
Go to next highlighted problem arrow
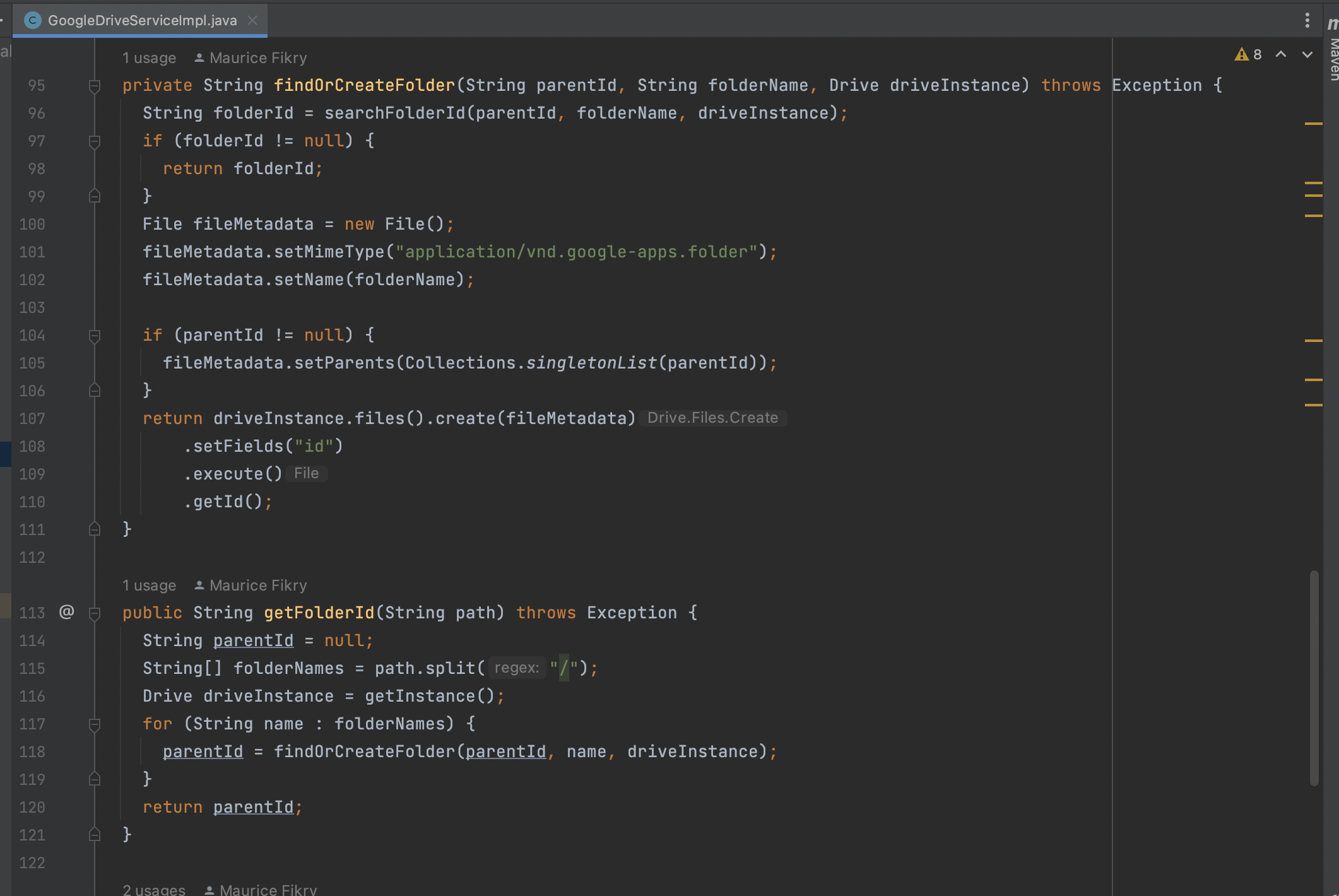pos(1307,55)
